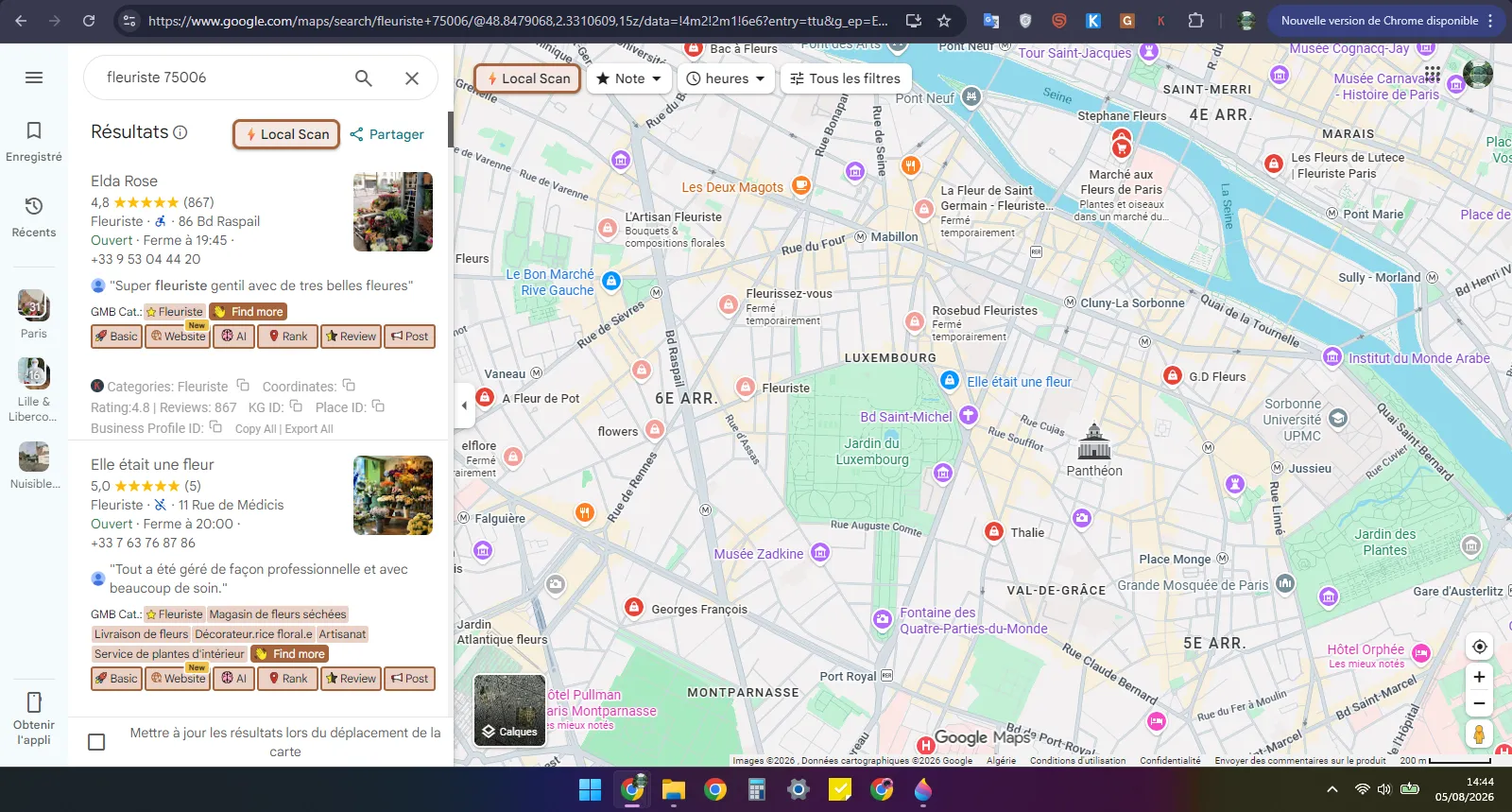Click the search magnifier icon
Image resolution: width=1512 pixels, height=812 pixels.
pyautogui.click(x=363, y=78)
